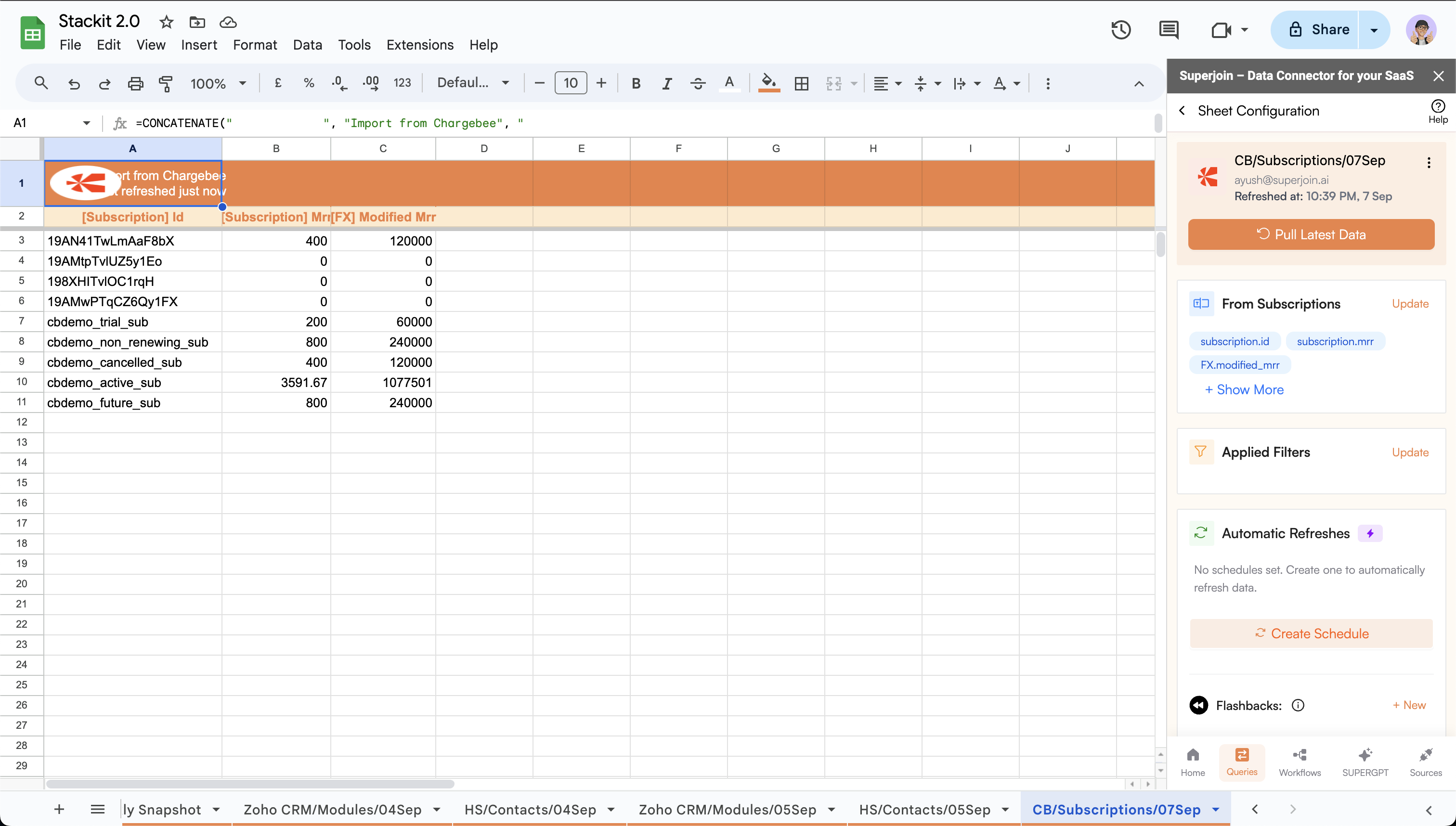
Task: Open version history clock icon
Action: [x=1121, y=29]
